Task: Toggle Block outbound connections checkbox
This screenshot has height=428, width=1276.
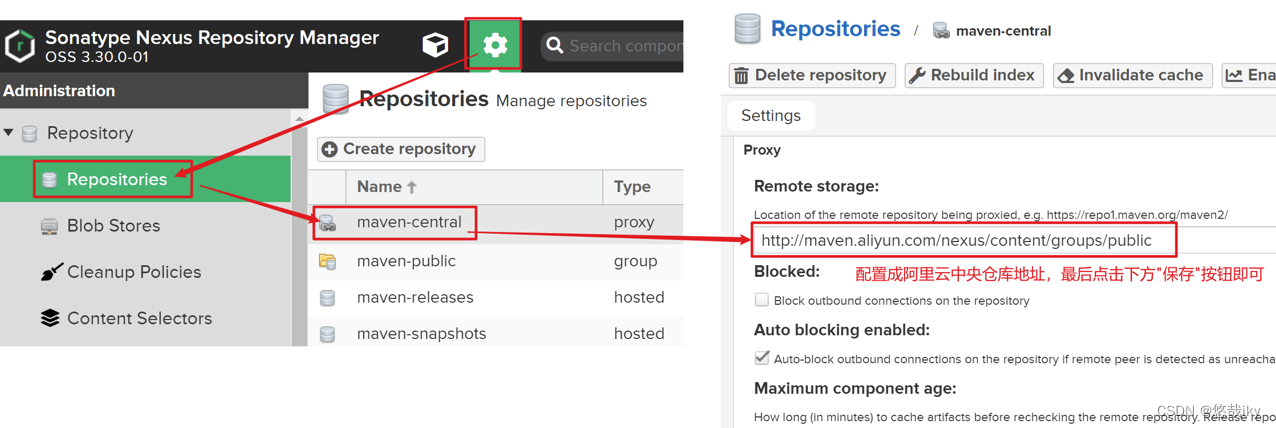Action: [x=762, y=300]
